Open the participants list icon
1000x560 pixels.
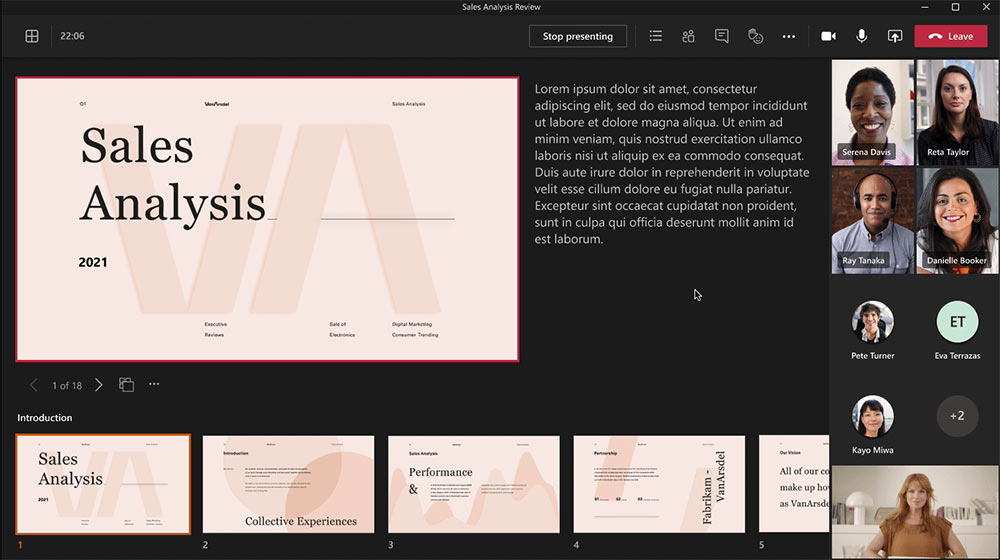(x=656, y=36)
